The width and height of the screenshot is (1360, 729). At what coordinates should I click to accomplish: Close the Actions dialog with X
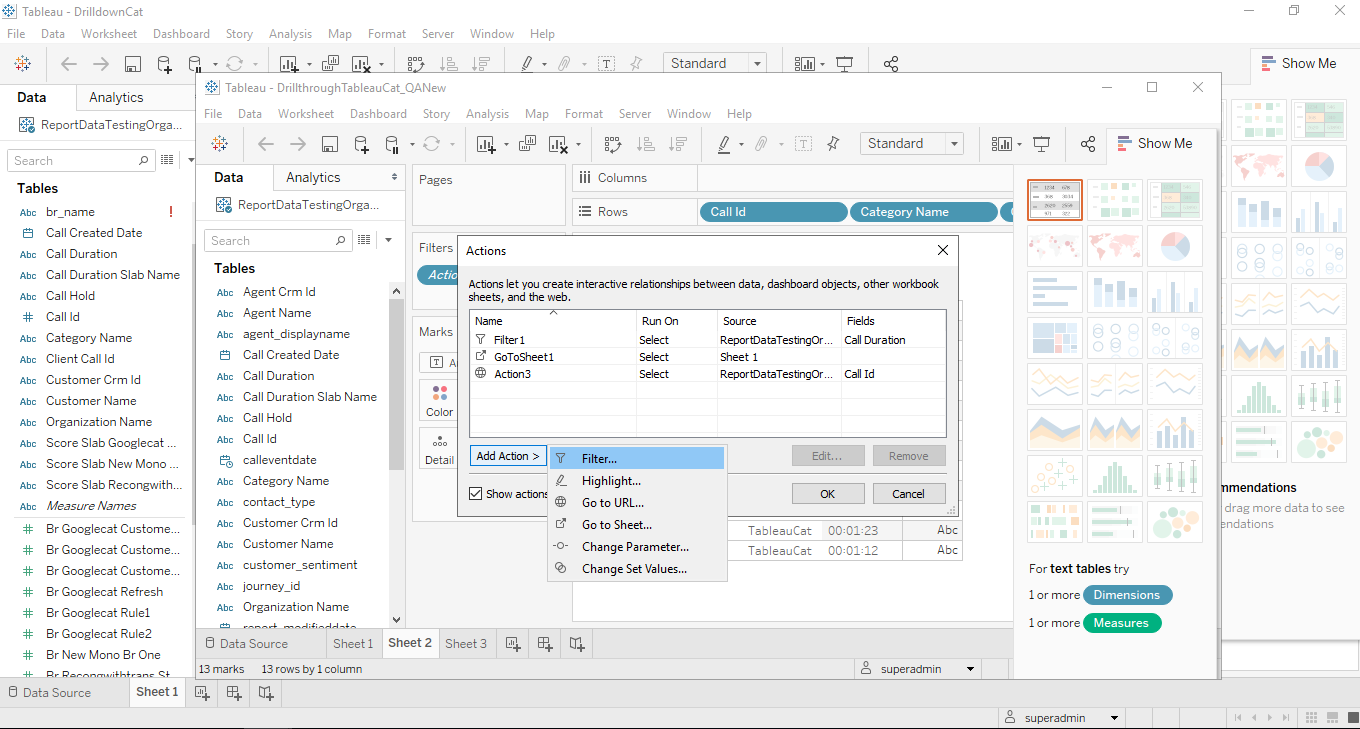(x=943, y=250)
